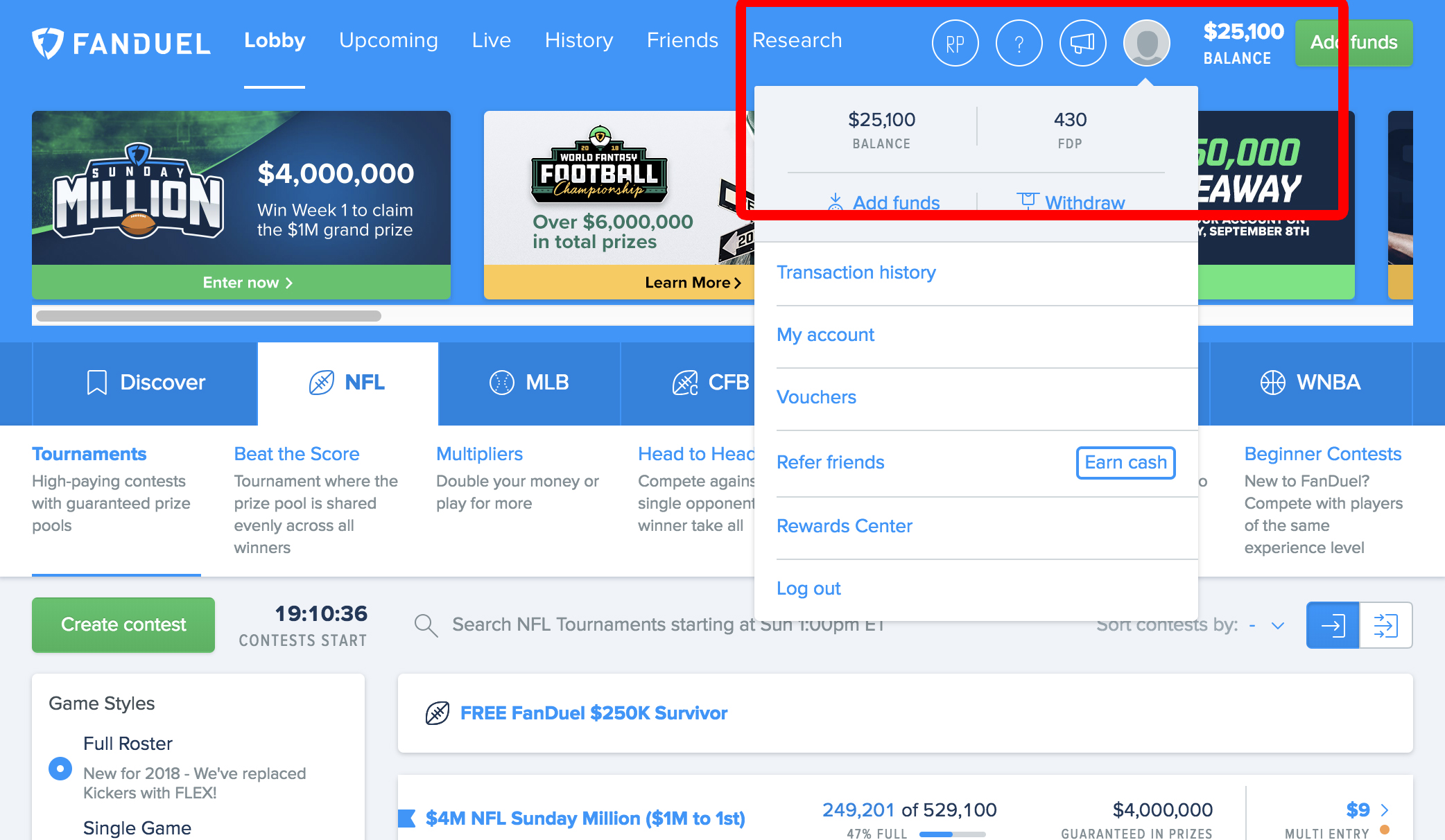Open My account from menu
Viewport: 1445px width, 840px height.
point(825,335)
